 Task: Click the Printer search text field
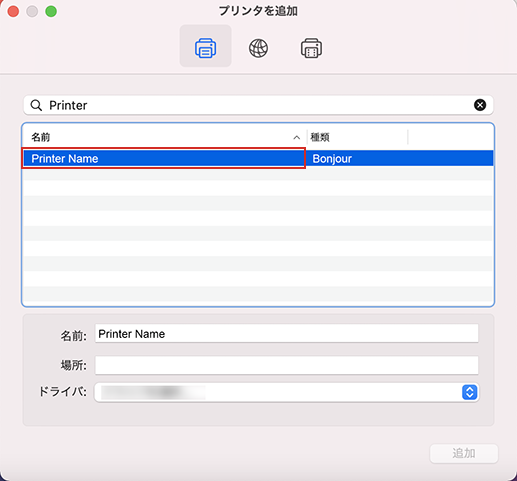click(x=258, y=105)
